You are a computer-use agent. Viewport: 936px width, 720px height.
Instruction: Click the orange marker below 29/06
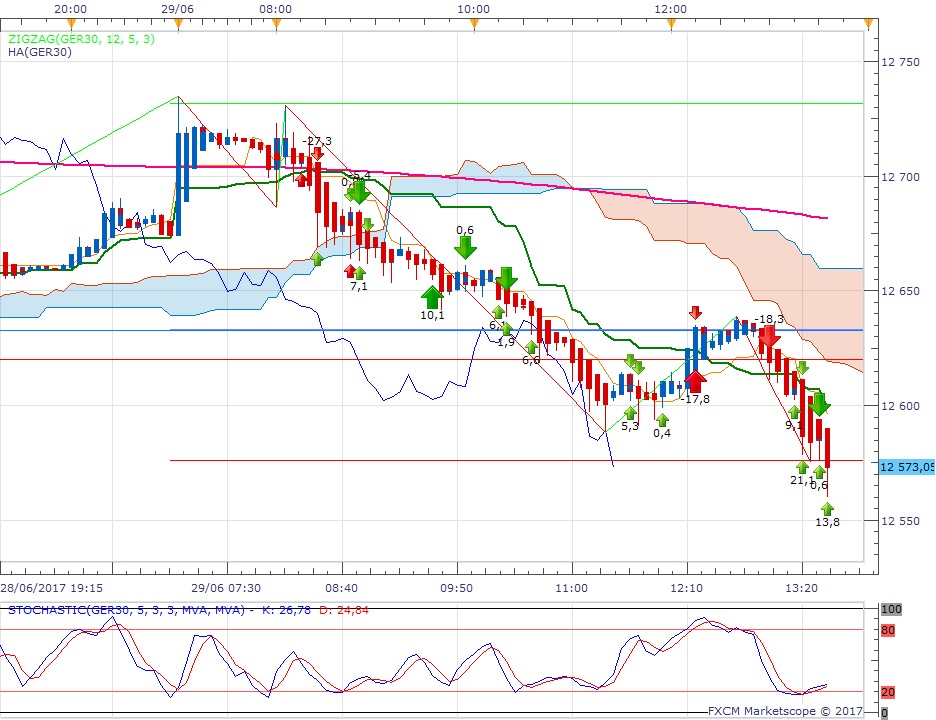[x=178, y=24]
